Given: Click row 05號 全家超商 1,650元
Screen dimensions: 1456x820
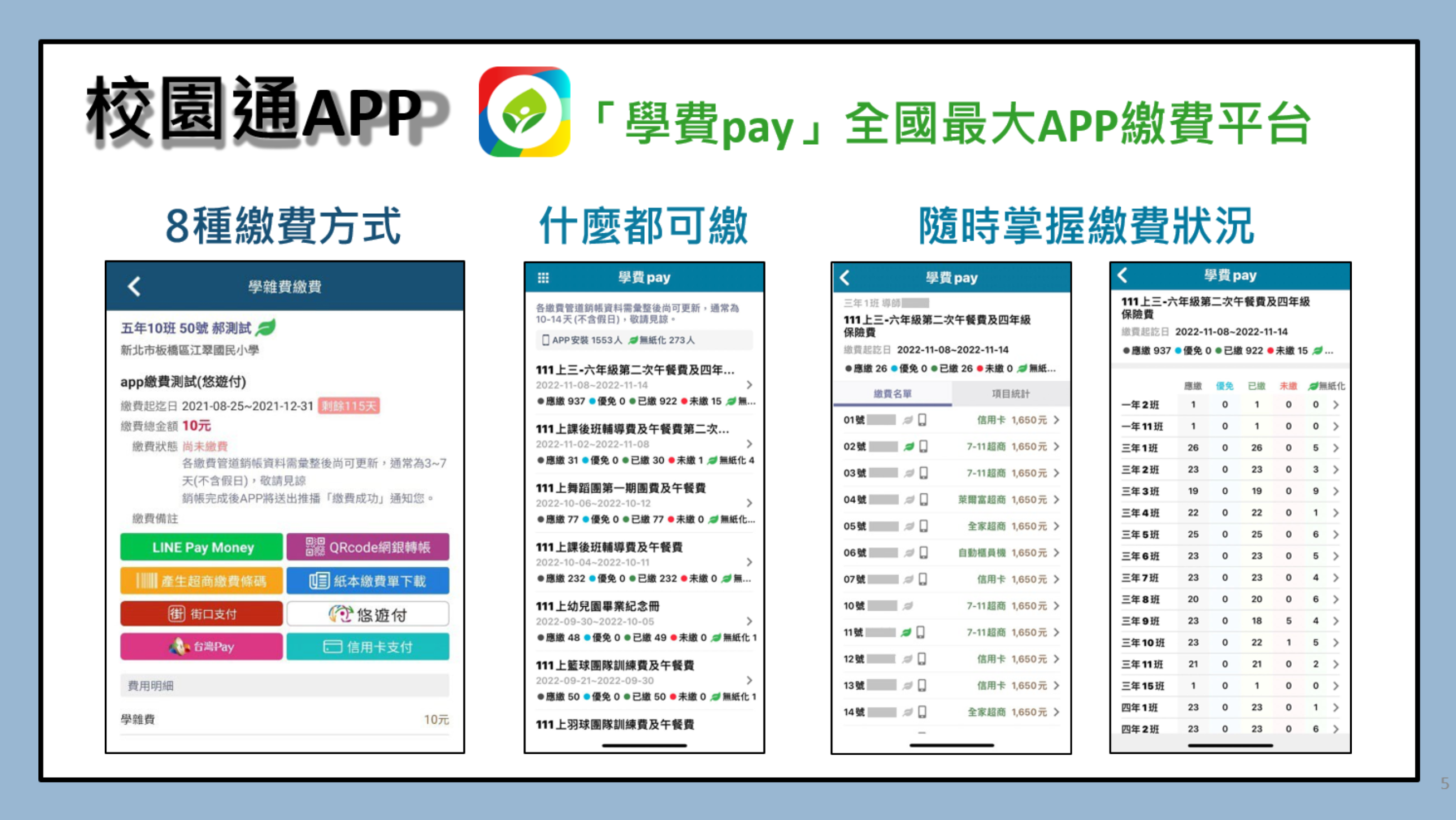Looking at the screenshot, I should (x=951, y=526).
